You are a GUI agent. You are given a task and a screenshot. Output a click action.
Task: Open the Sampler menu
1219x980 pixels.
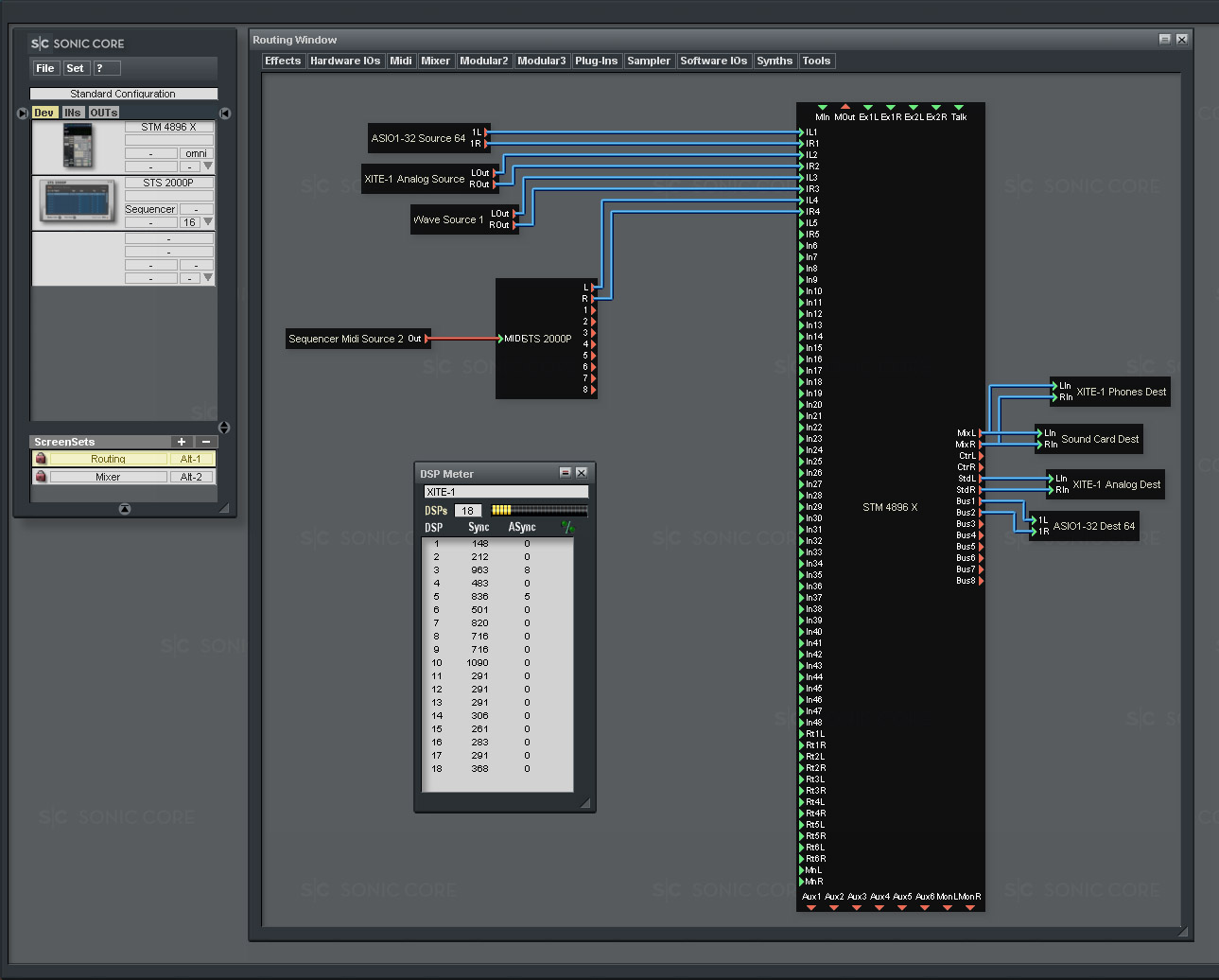pos(649,61)
